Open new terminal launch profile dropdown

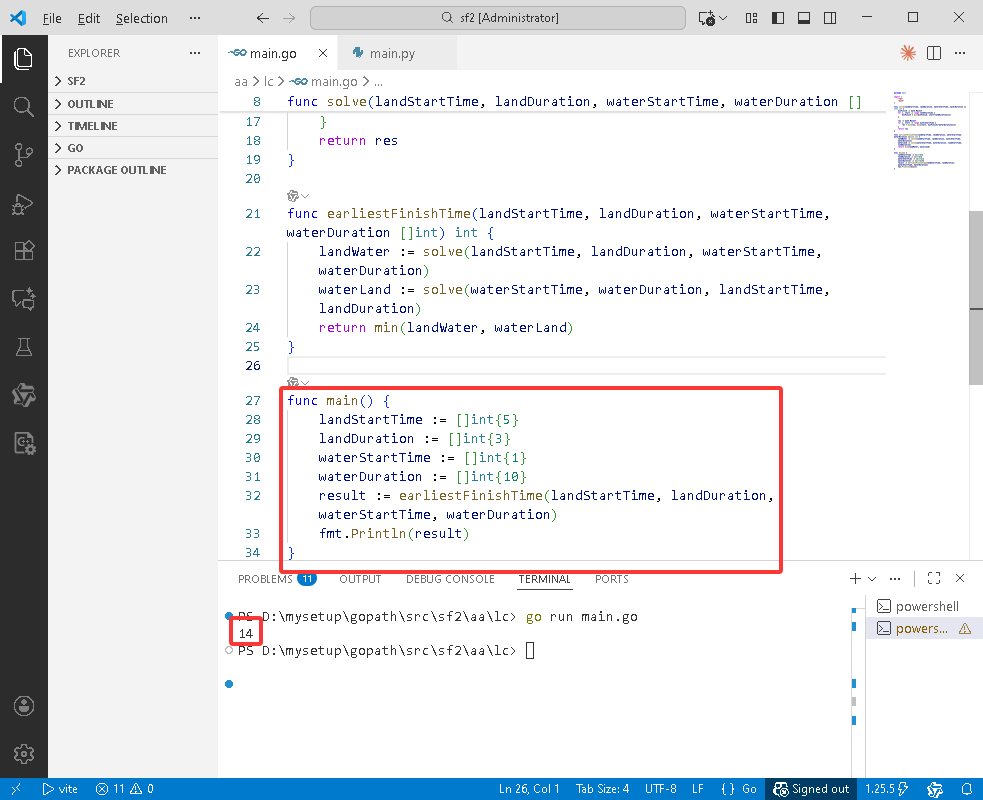[x=872, y=578]
